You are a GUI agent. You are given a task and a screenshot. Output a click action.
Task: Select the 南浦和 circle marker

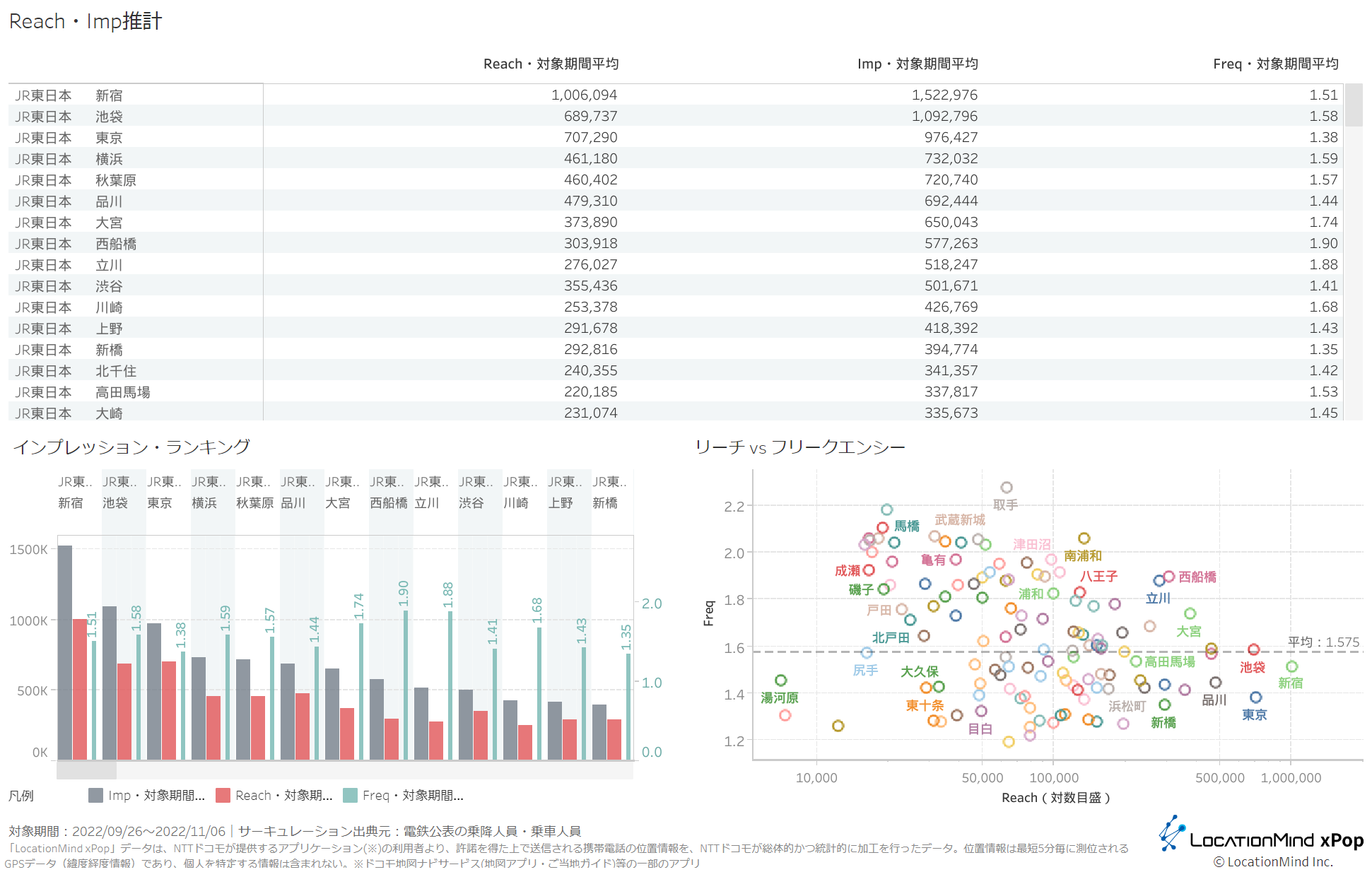coord(1084,538)
